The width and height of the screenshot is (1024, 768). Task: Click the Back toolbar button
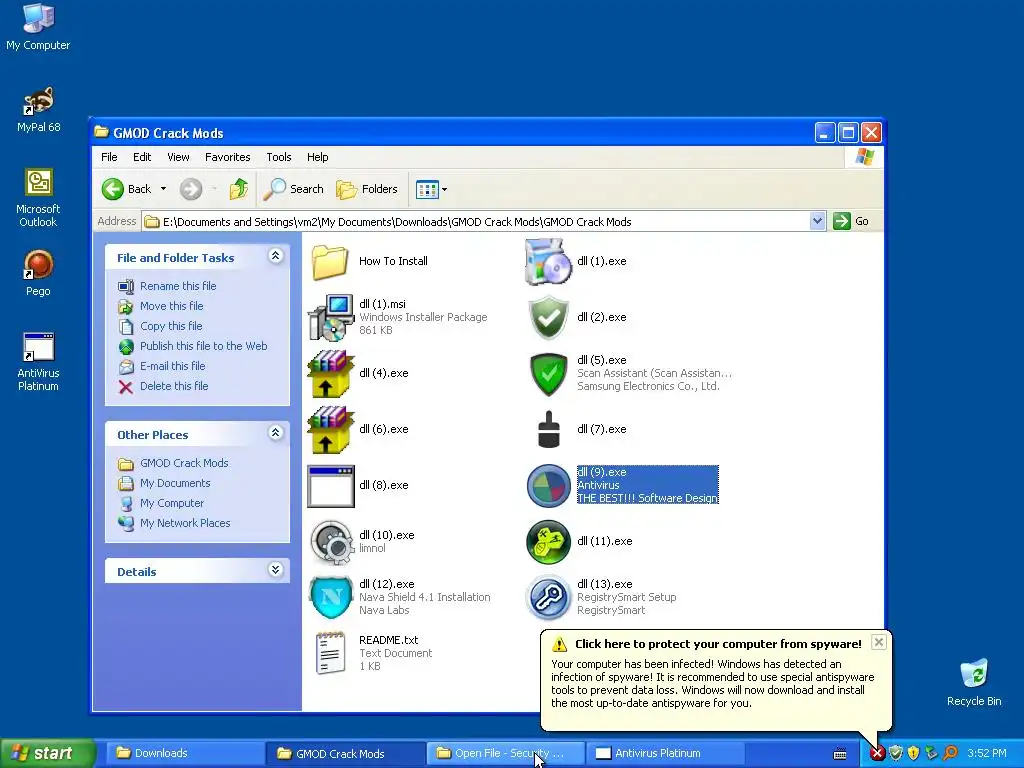127,189
